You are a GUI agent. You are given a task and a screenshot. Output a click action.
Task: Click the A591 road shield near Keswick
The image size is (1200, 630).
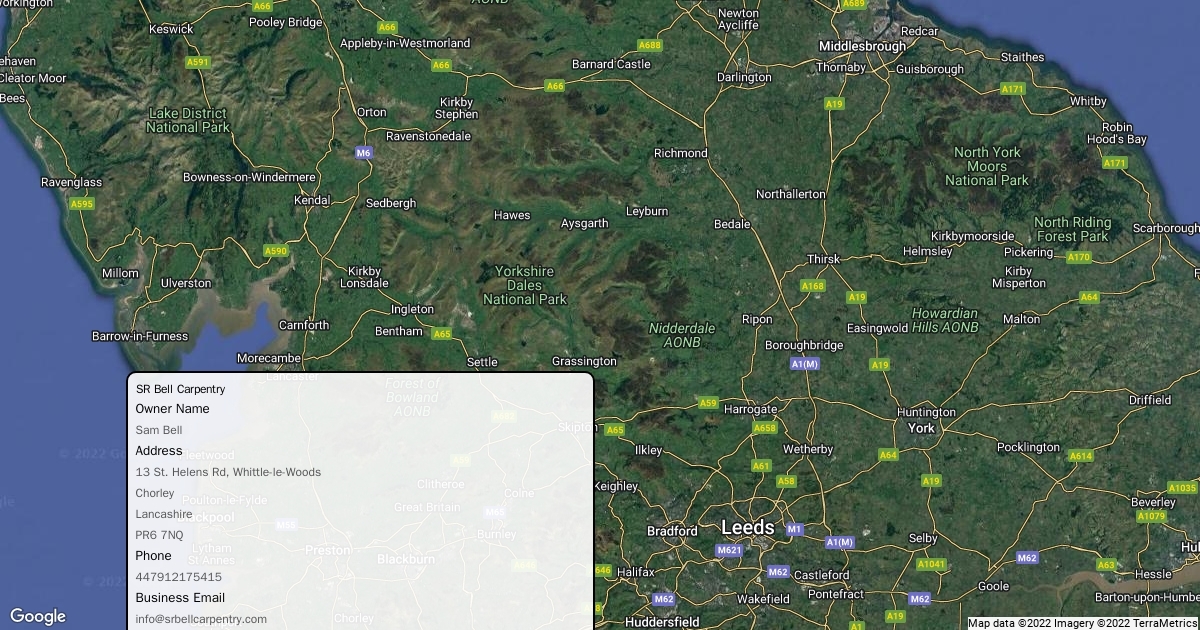coord(198,62)
